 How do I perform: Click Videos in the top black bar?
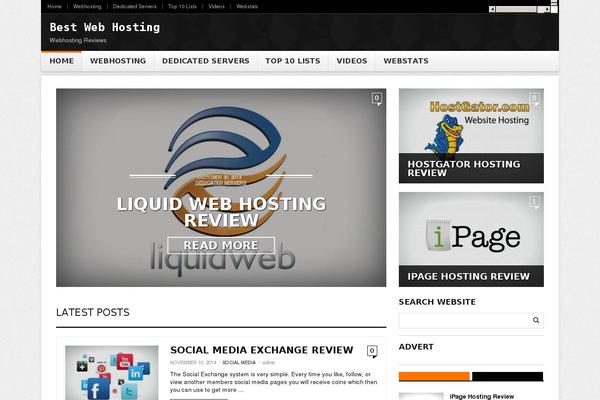click(216, 7)
